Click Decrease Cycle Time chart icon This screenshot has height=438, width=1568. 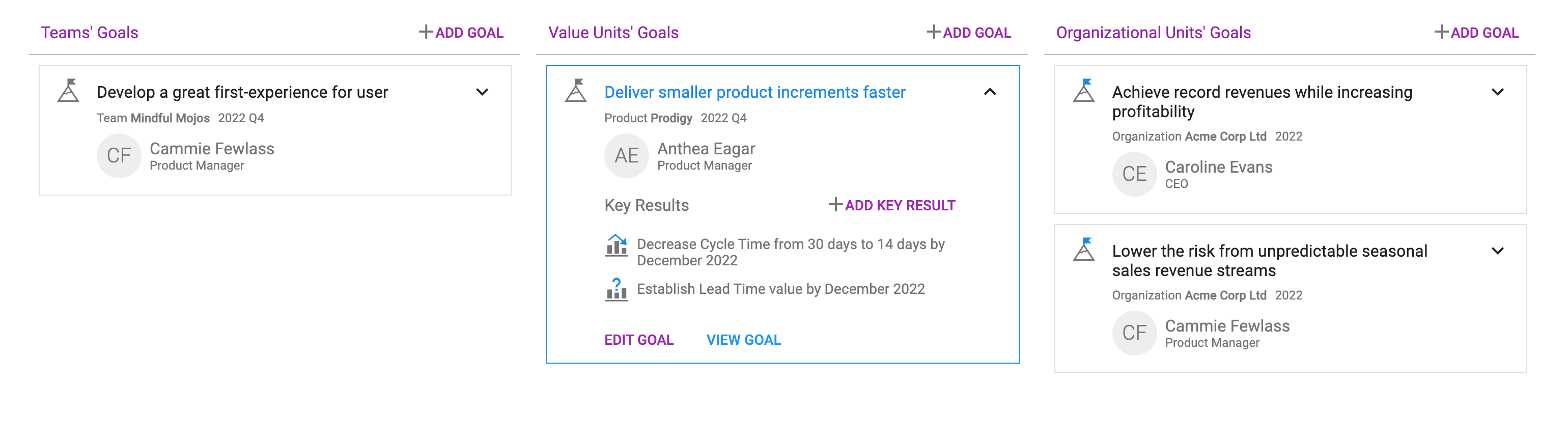pyautogui.click(x=616, y=245)
